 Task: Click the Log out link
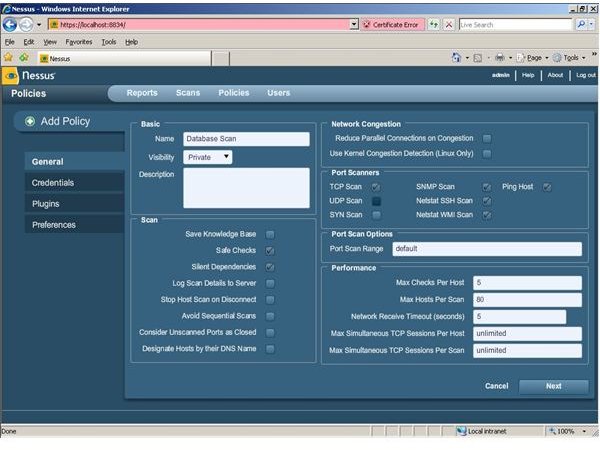point(586,75)
